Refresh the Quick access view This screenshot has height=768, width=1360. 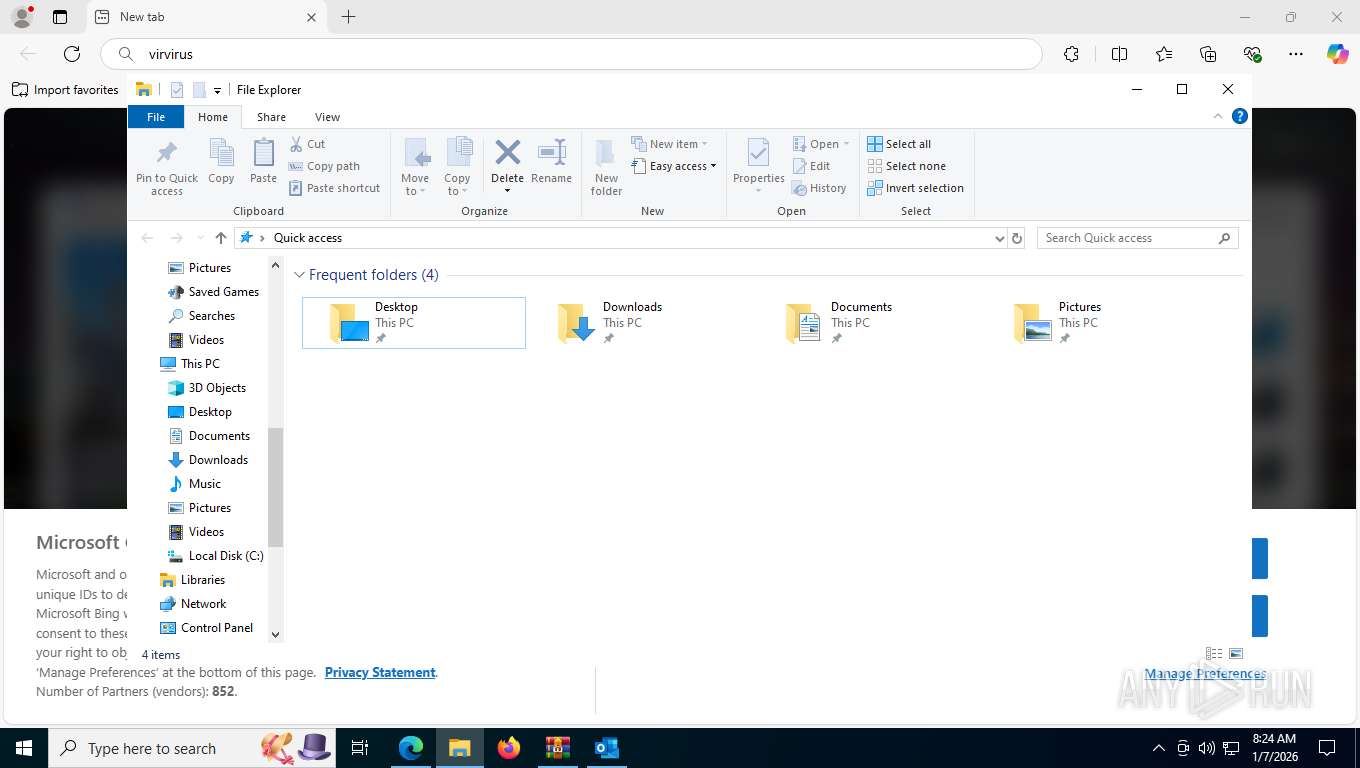point(1017,238)
